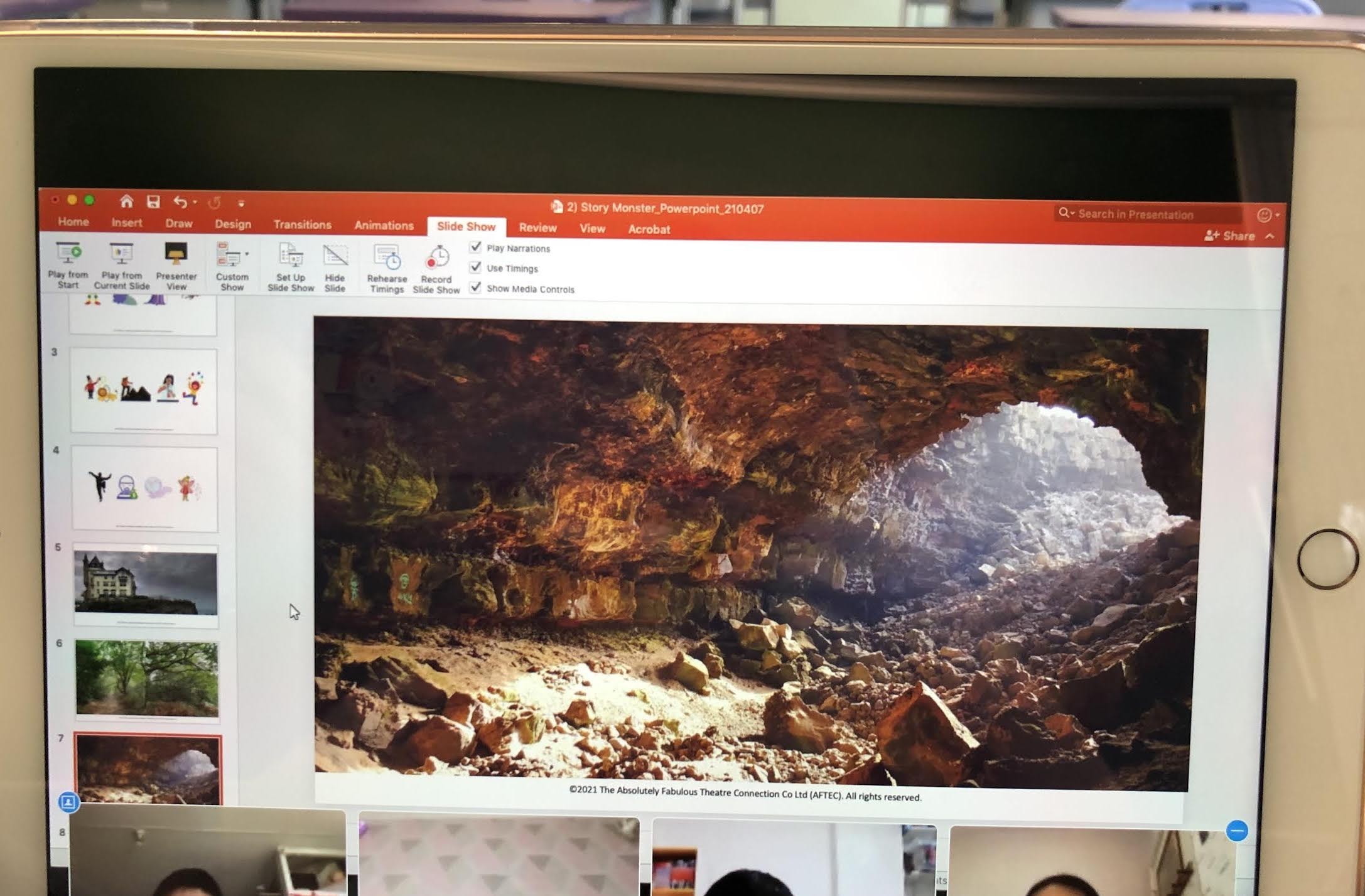Click the Save disk icon
Screen dimensions: 1365x896
[153, 202]
